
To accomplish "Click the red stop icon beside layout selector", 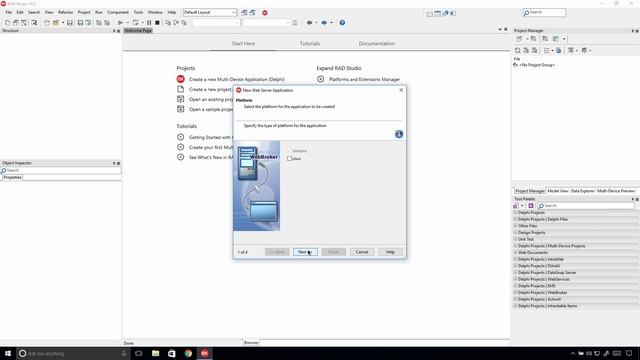I will (264, 13).
